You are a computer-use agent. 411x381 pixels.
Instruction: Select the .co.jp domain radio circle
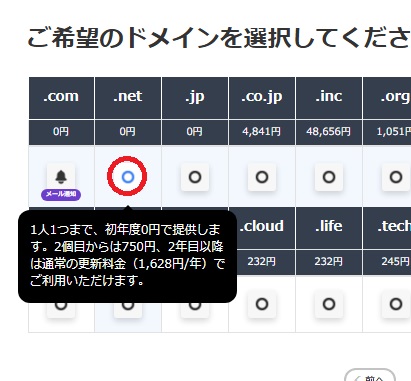(262, 177)
